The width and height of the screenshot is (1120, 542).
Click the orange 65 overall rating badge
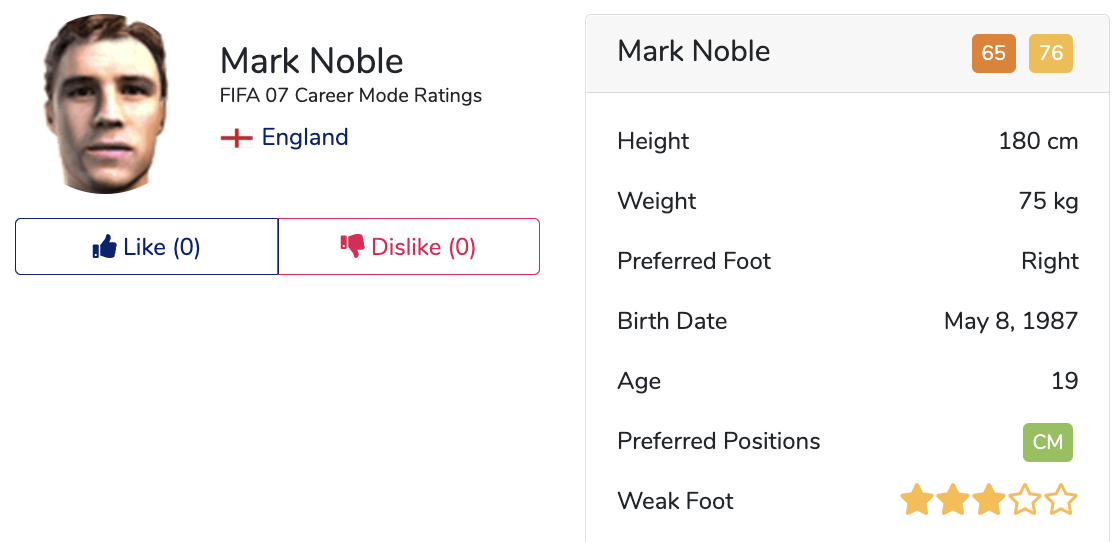pyautogui.click(x=994, y=54)
